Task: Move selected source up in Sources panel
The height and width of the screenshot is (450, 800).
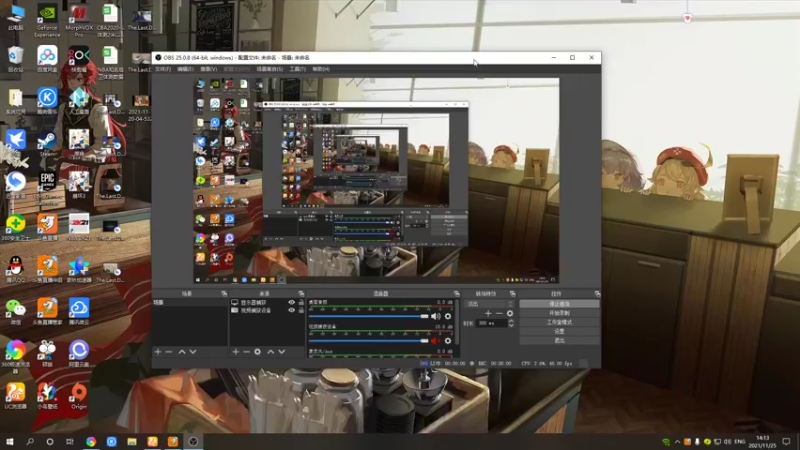Action: point(270,352)
